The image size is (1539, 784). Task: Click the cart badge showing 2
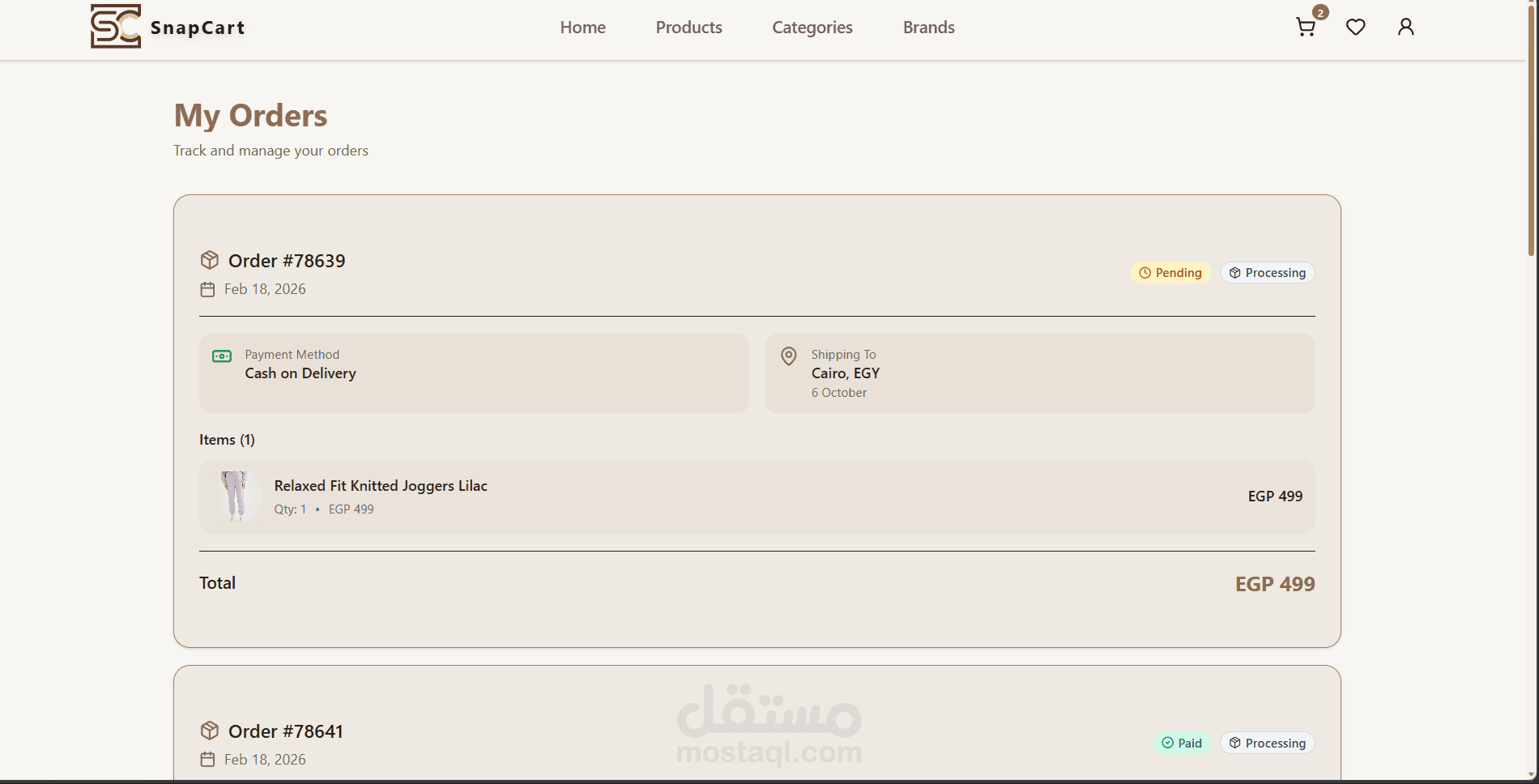1320,12
